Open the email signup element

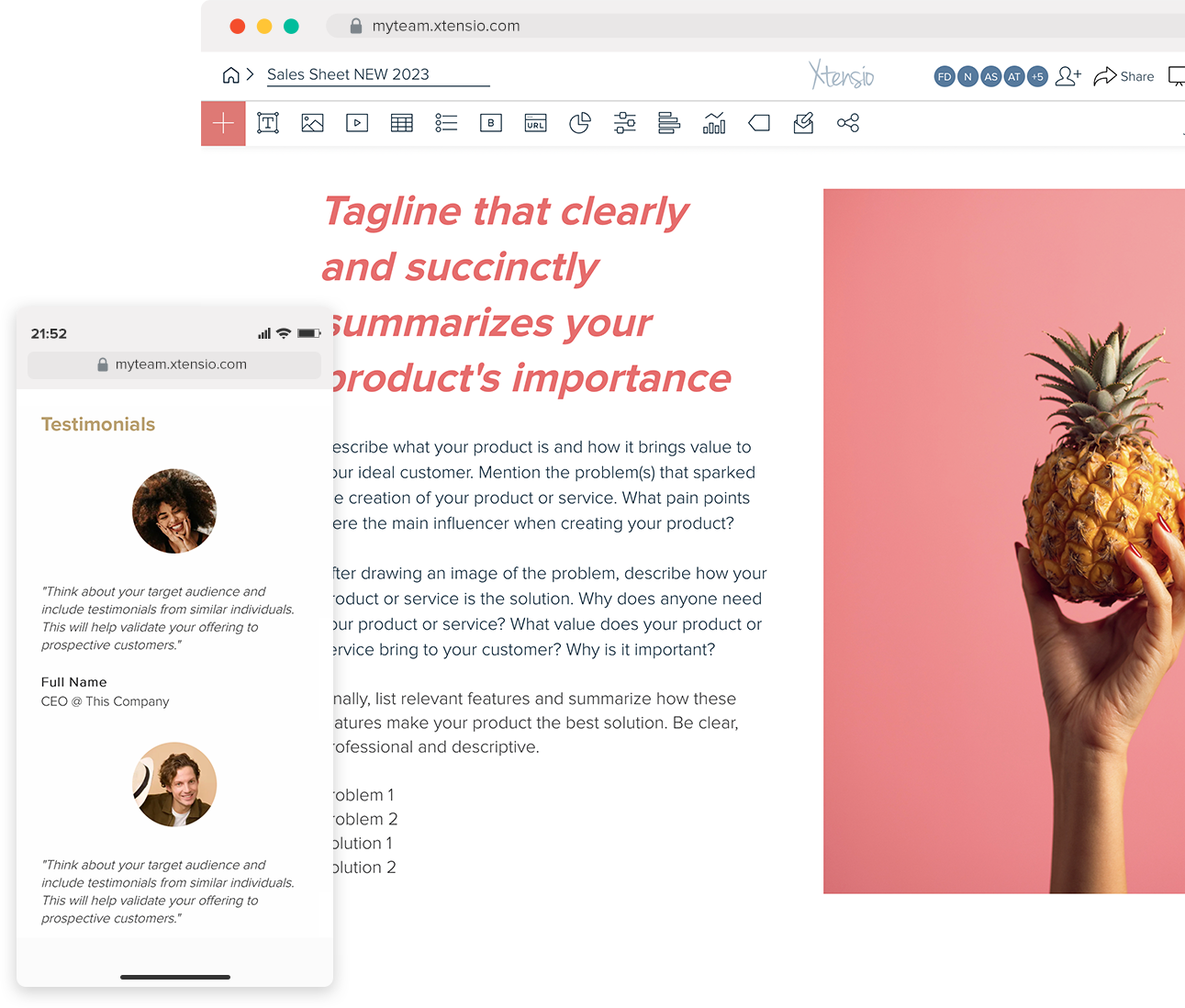click(x=802, y=122)
